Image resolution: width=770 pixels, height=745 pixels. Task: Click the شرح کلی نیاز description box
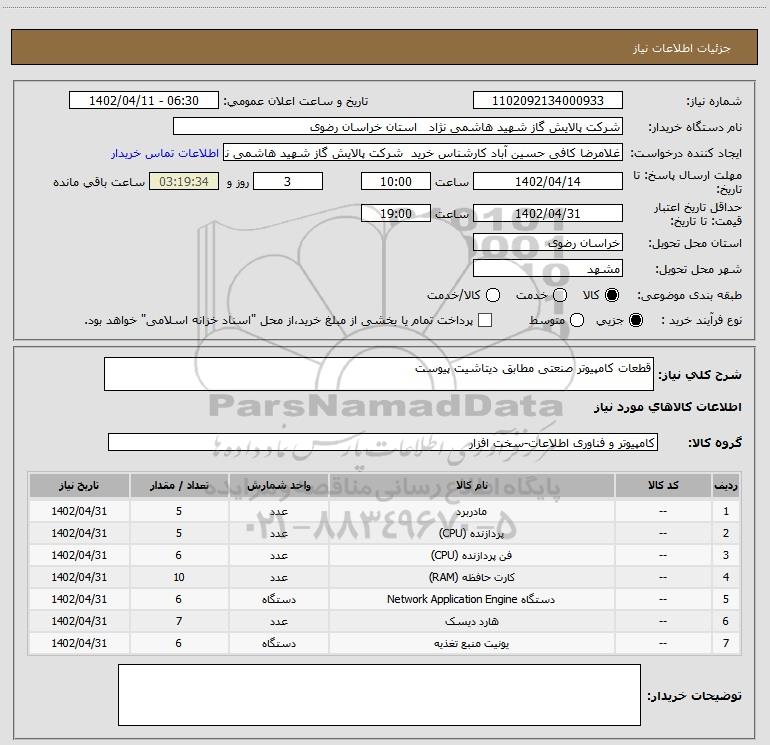pos(379,374)
